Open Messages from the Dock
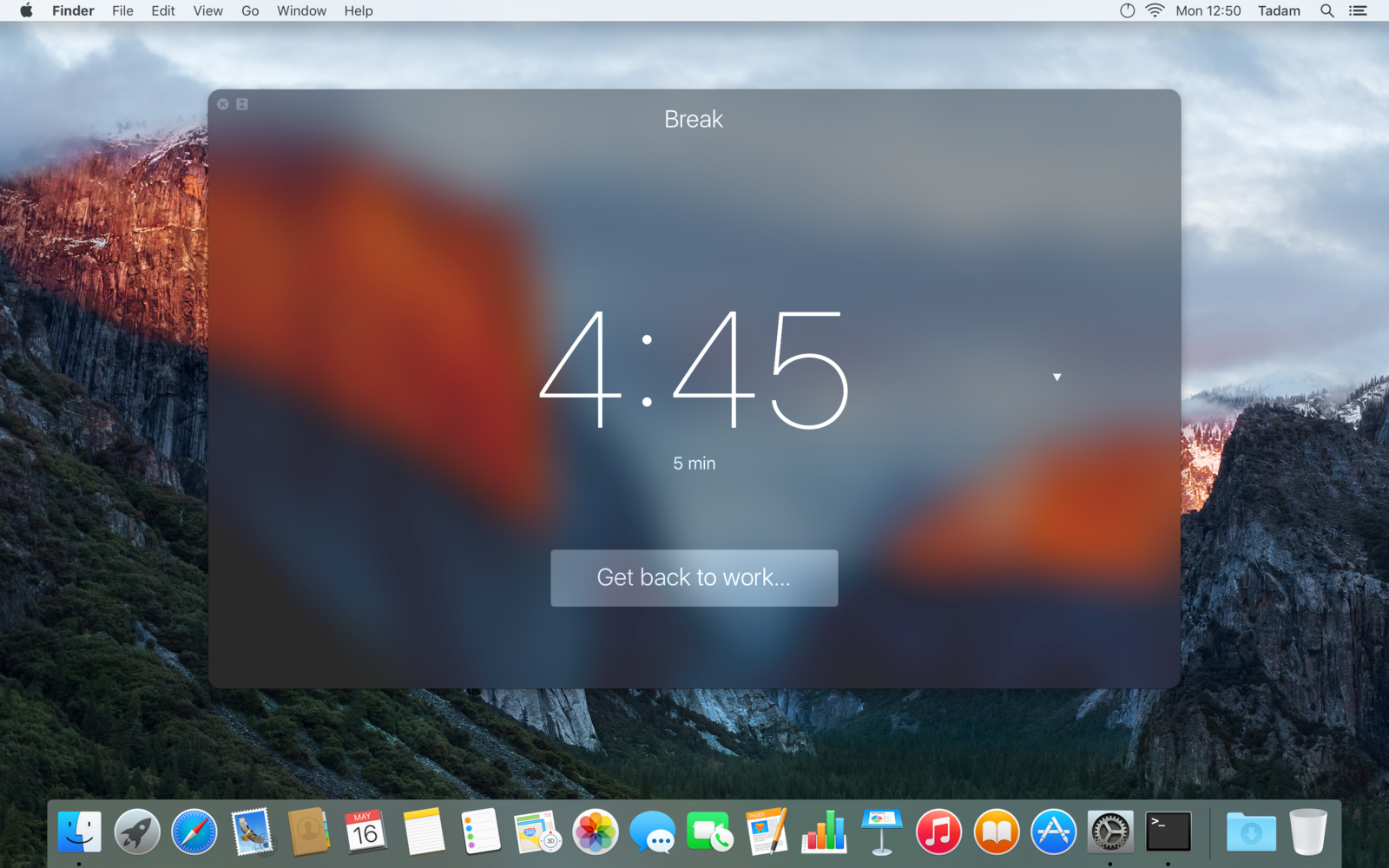The width and height of the screenshot is (1389, 868). pyautogui.click(x=653, y=832)
